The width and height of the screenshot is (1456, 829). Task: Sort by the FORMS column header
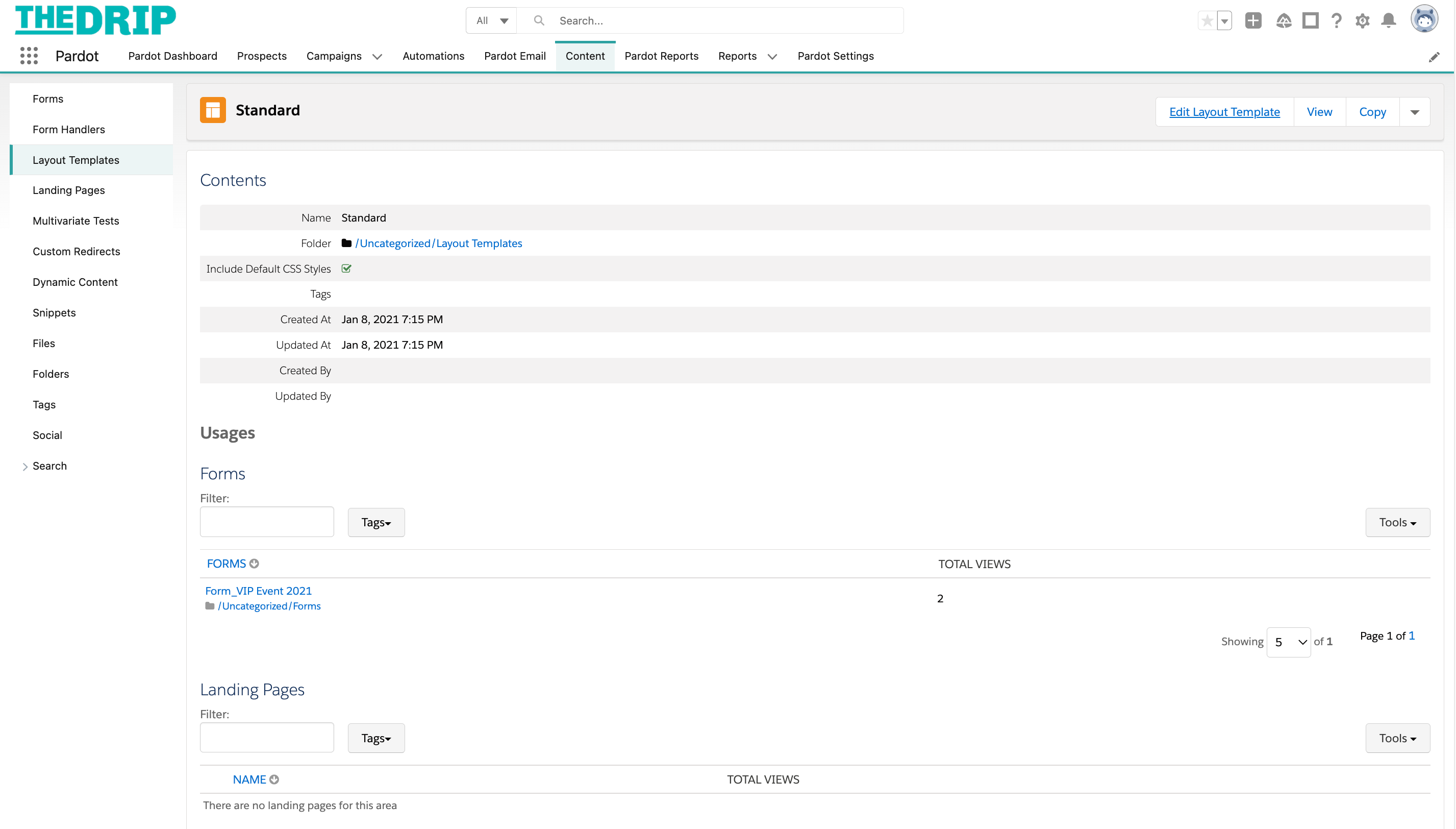[x=227, y=564]
